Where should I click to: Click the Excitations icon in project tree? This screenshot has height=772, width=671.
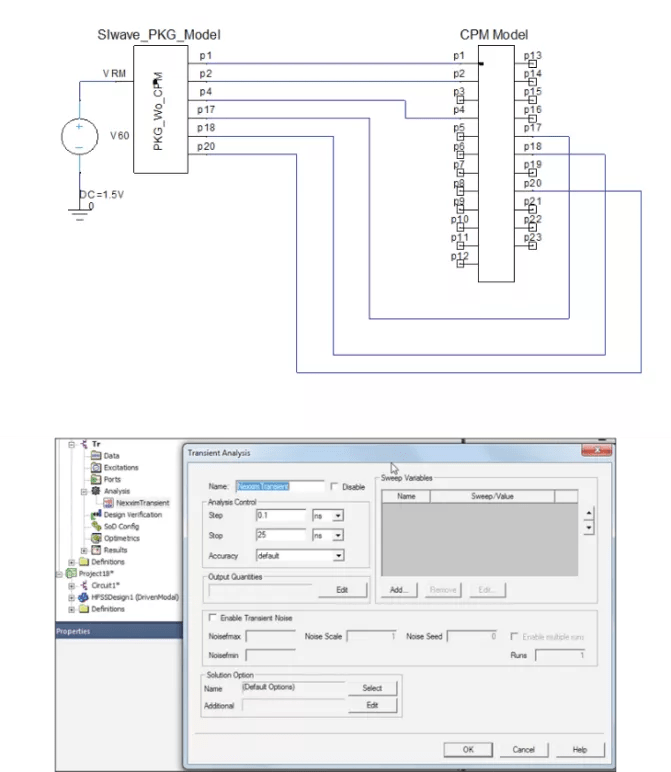tap(97, 467)
